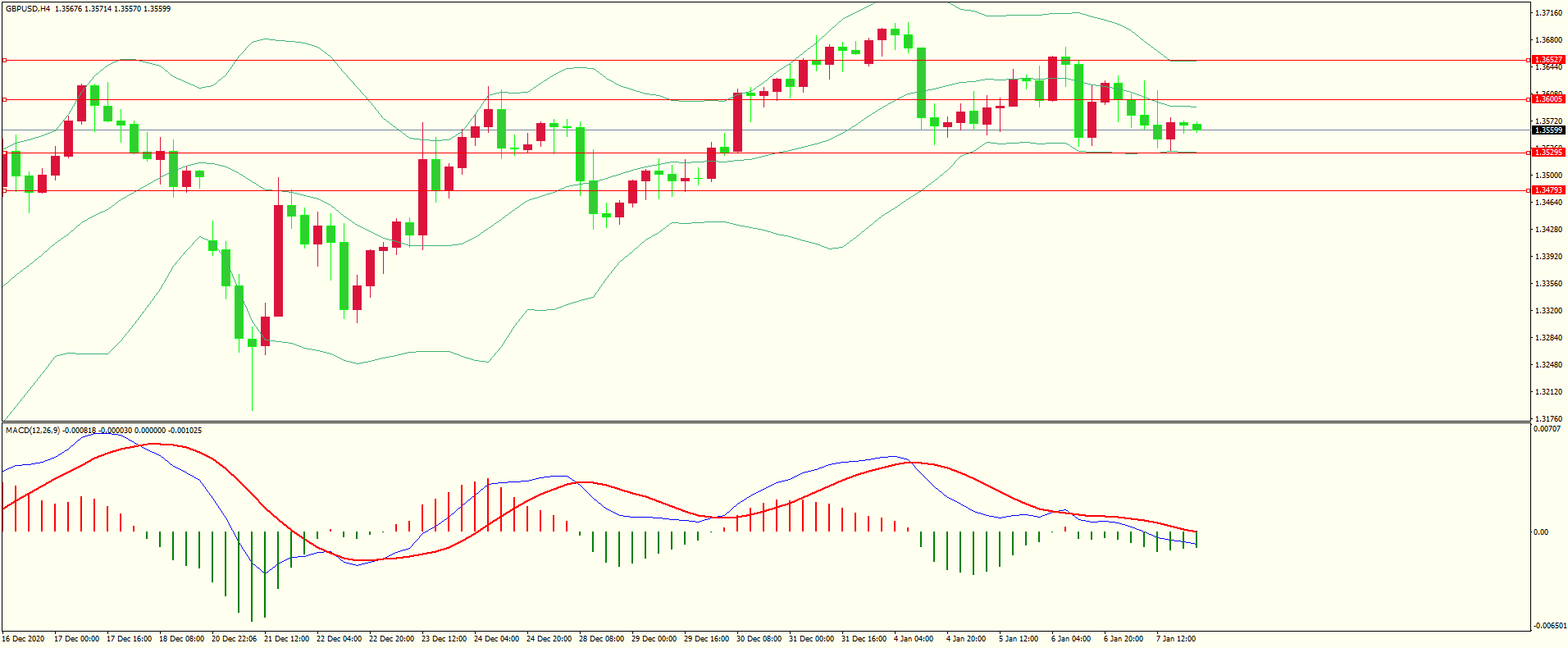Click the 0.00707 MACD scale value

[x=1547, y=429]
